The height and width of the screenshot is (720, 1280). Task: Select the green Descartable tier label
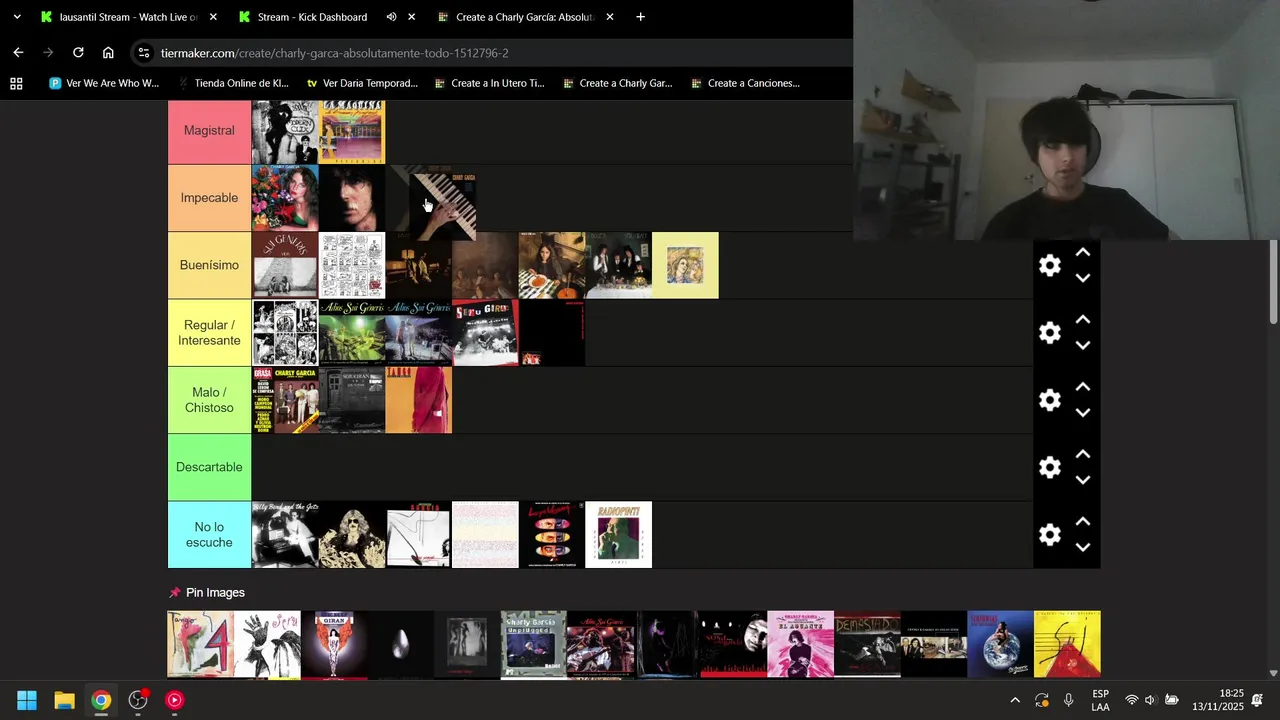[209, 467]
